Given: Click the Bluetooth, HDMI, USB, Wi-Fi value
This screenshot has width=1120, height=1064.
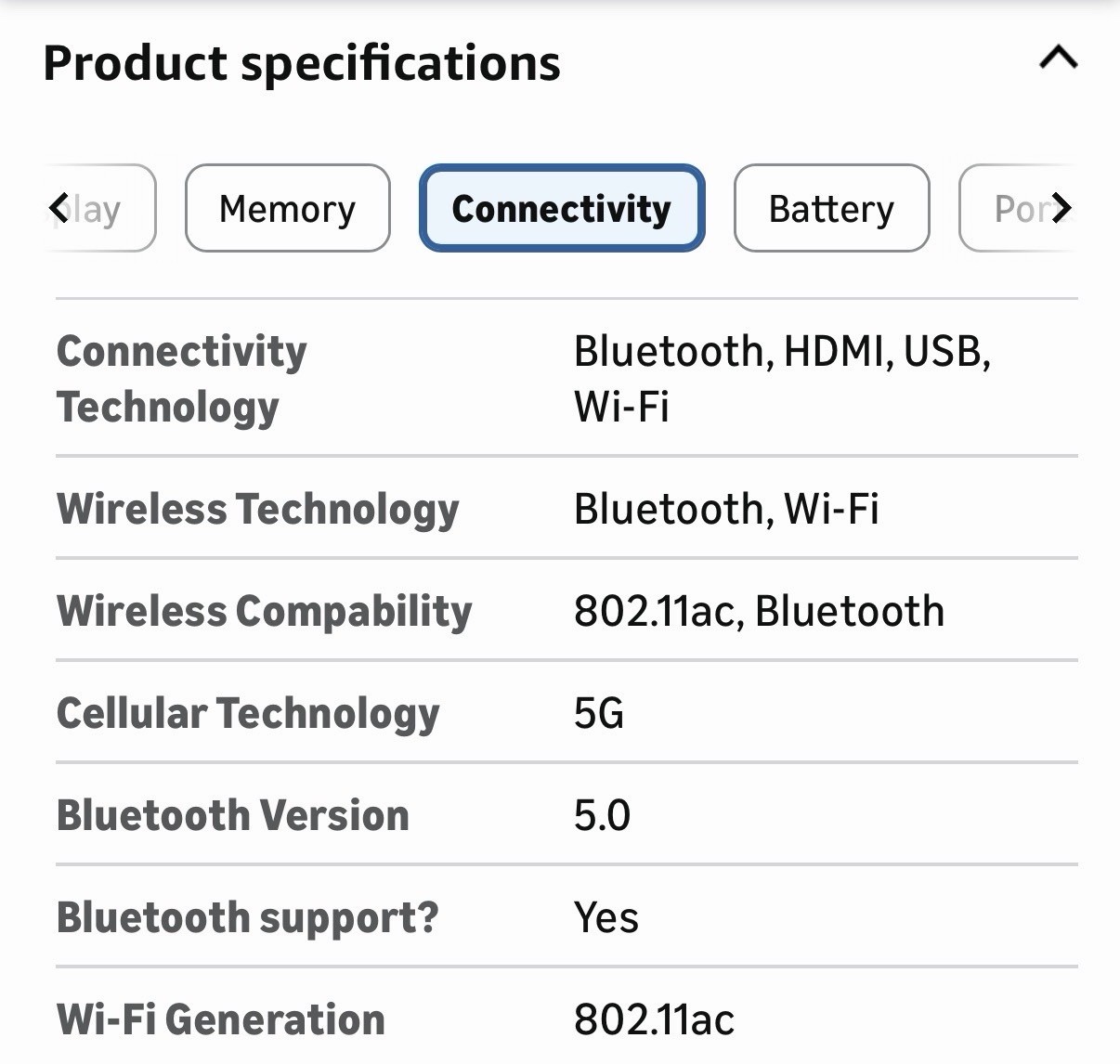Looking at the screenshot, I should pyautogui.click(x=782, y=379).
